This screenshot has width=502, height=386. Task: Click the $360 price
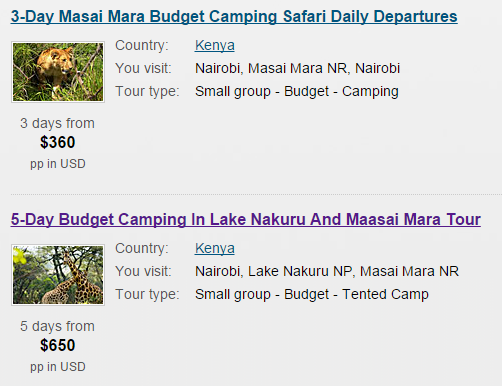coord(58,142)
